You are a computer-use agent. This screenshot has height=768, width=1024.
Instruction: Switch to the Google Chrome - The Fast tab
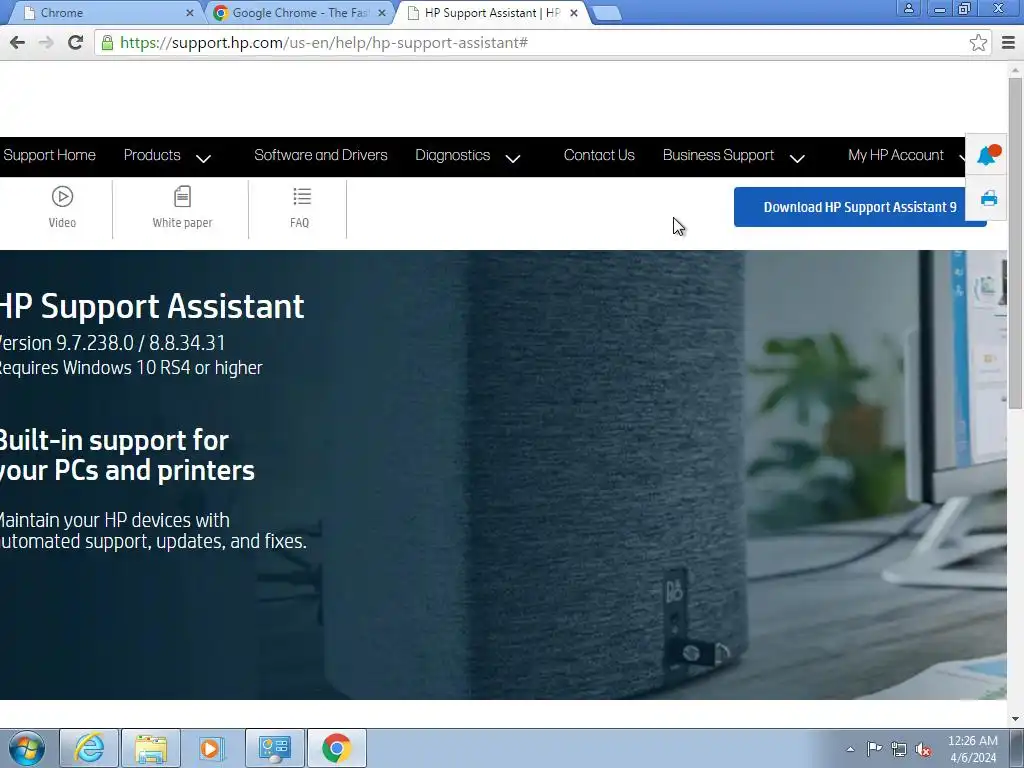coord(300,12)
